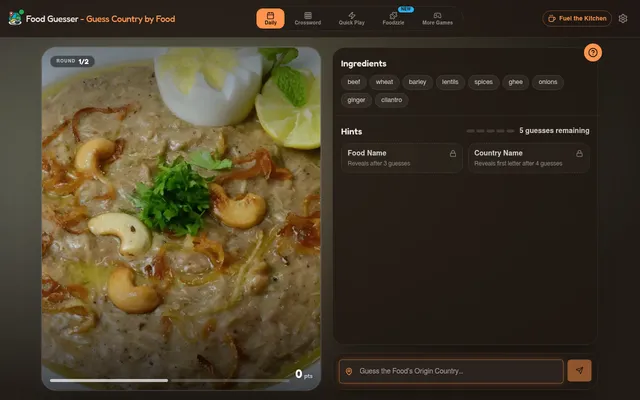The width and height of the screenshot is (640, 400).
Task: Click the calendar icon in the Daily tab
Action: click(270, 16)
